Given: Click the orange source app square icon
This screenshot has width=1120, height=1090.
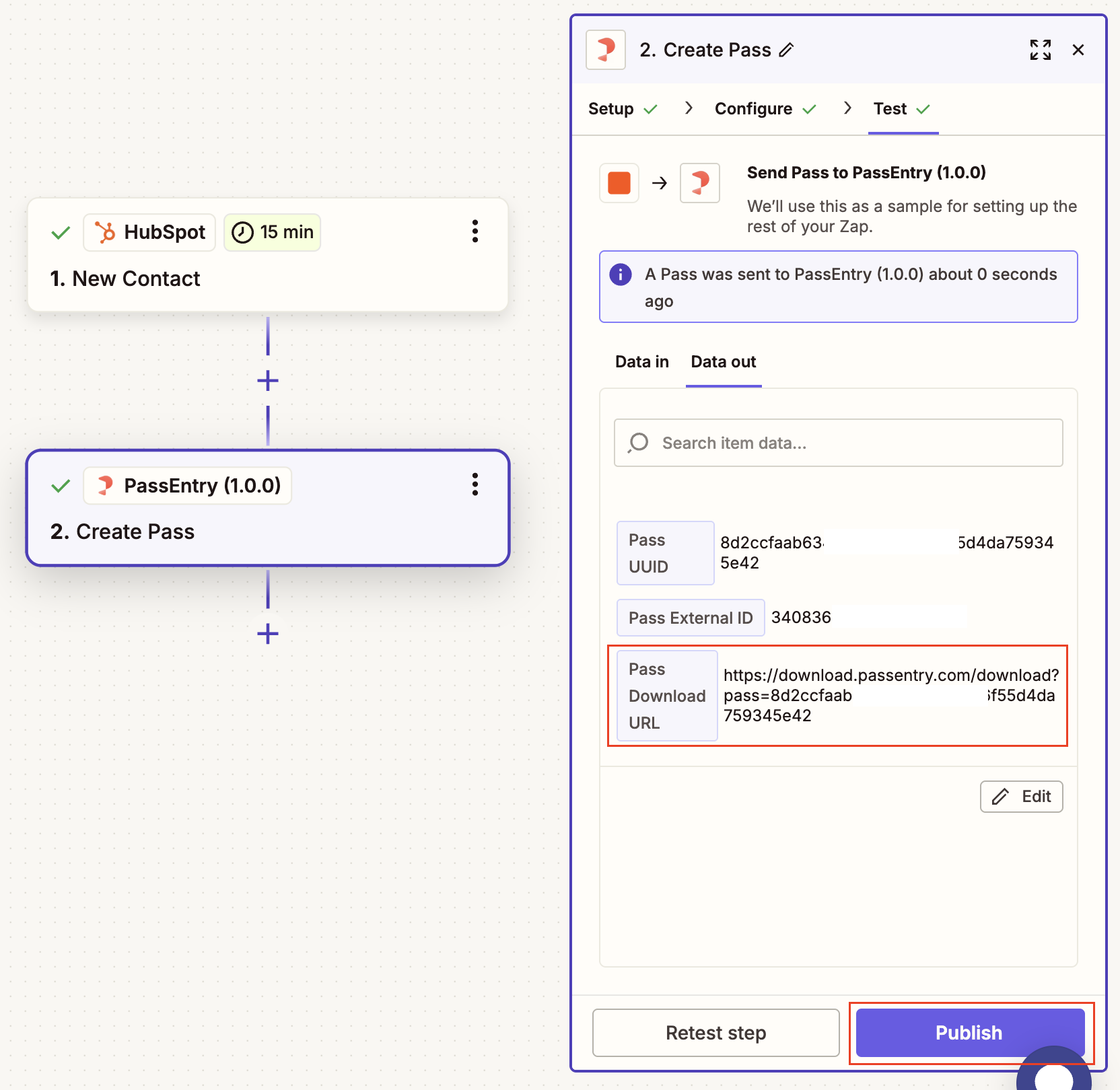Looking at the screenshot, I should [619, 183].
